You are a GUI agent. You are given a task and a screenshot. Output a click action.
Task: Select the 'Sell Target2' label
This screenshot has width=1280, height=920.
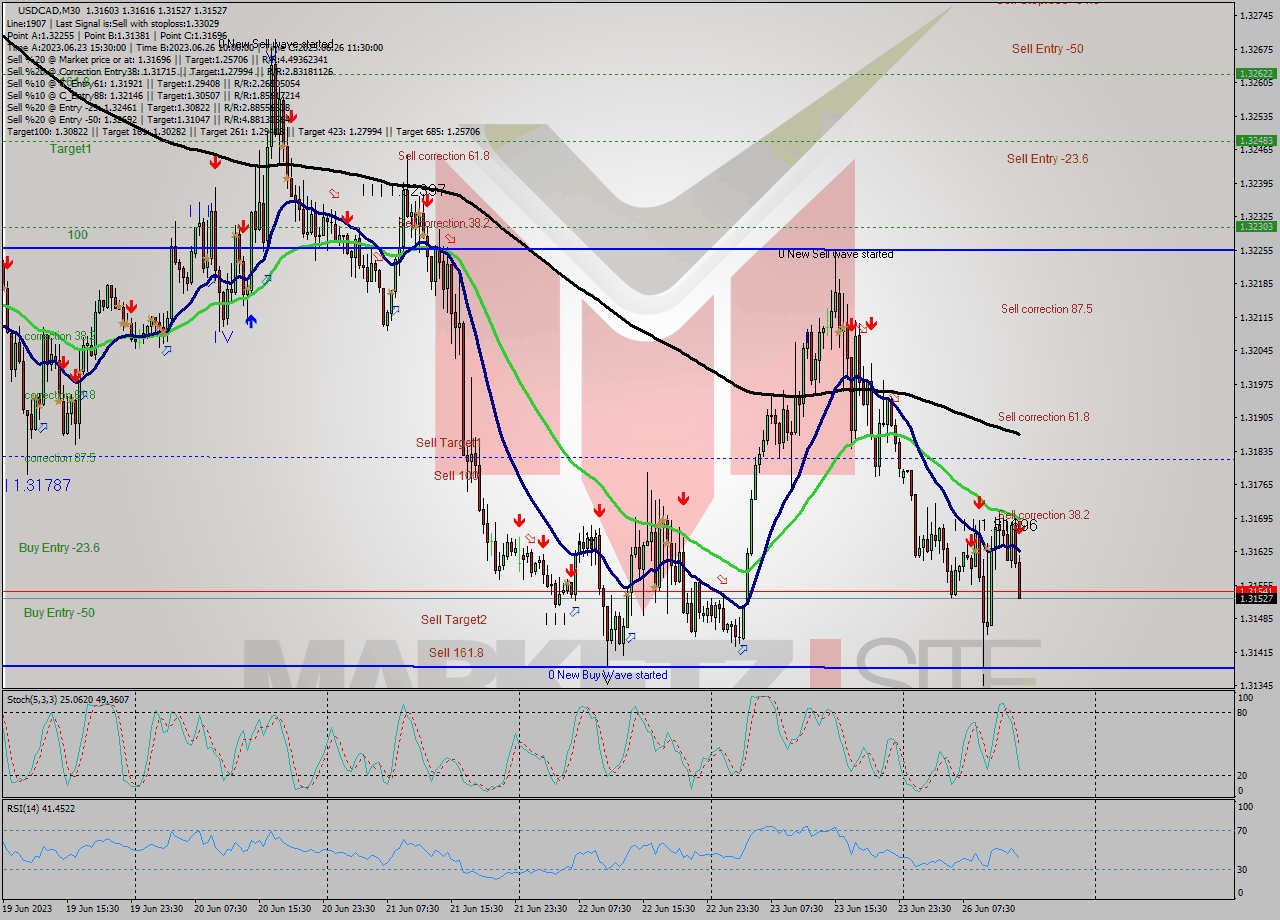[x=453, y=620]
